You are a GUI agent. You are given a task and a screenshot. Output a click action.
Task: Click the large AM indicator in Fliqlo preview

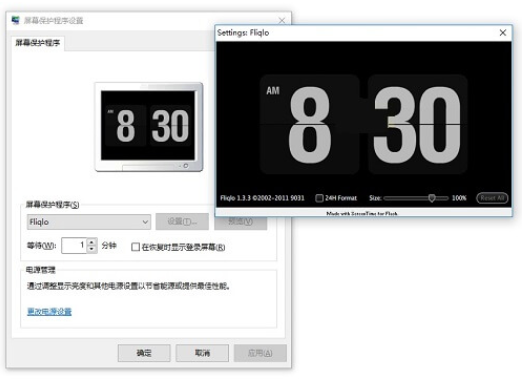(x=273, y=91)
